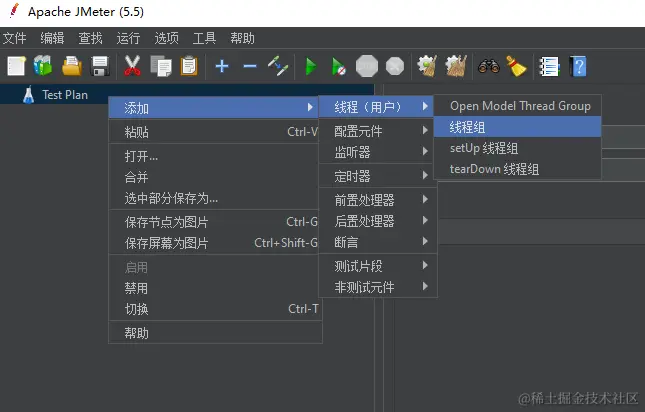Open the Templates icon in toolbar

[x=43, y=66]
